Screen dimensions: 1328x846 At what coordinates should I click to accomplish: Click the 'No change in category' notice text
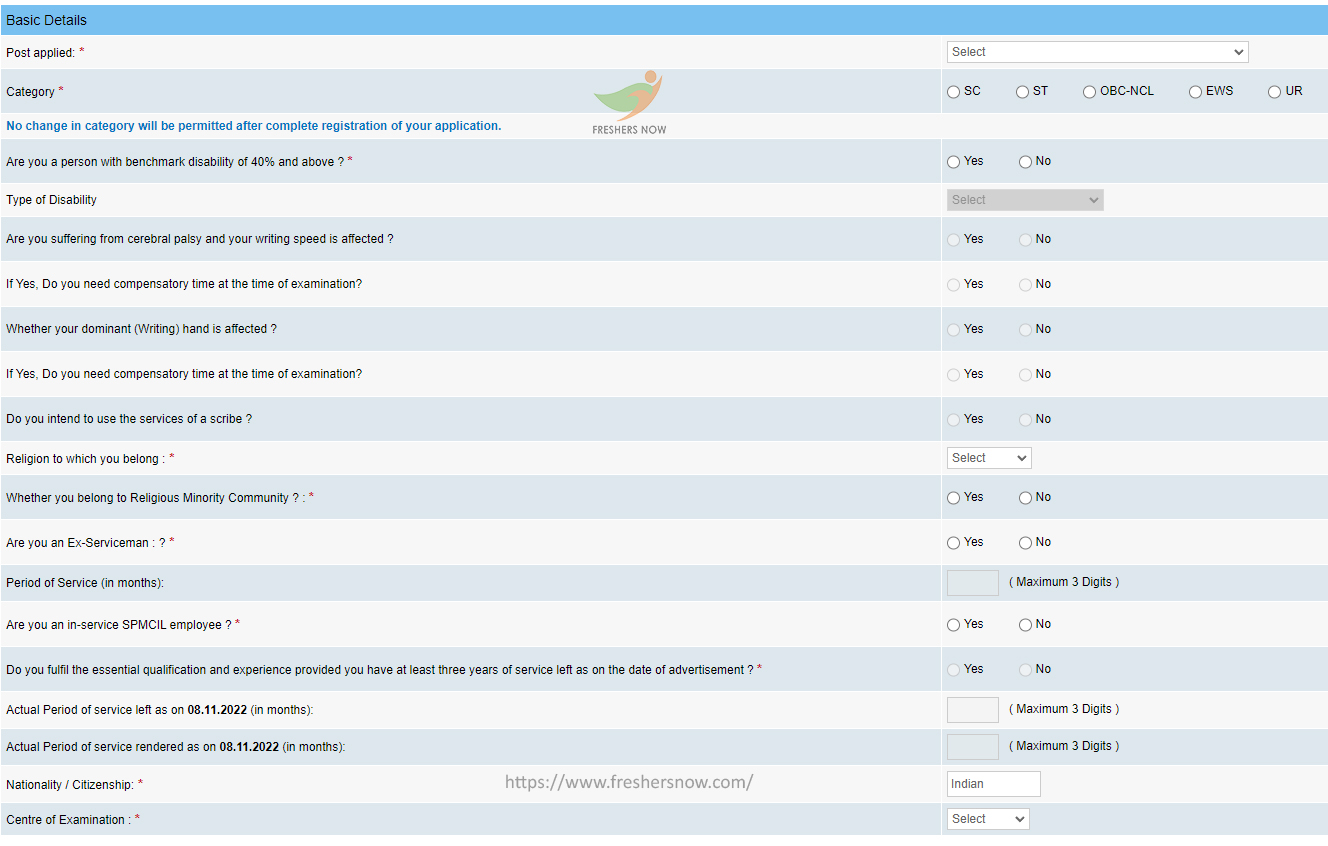coord(254,126)
